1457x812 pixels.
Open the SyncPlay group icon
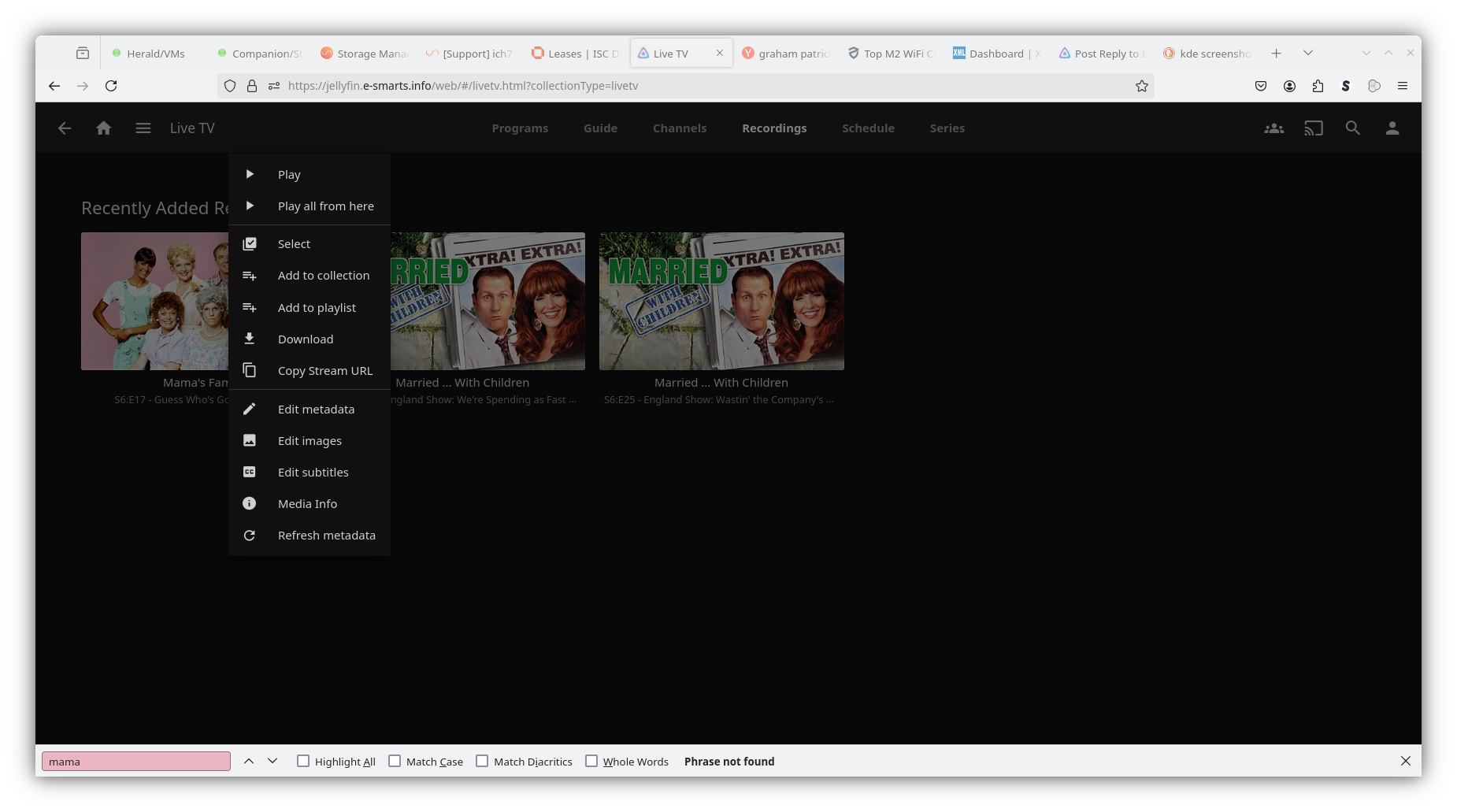click(1273, 128)
